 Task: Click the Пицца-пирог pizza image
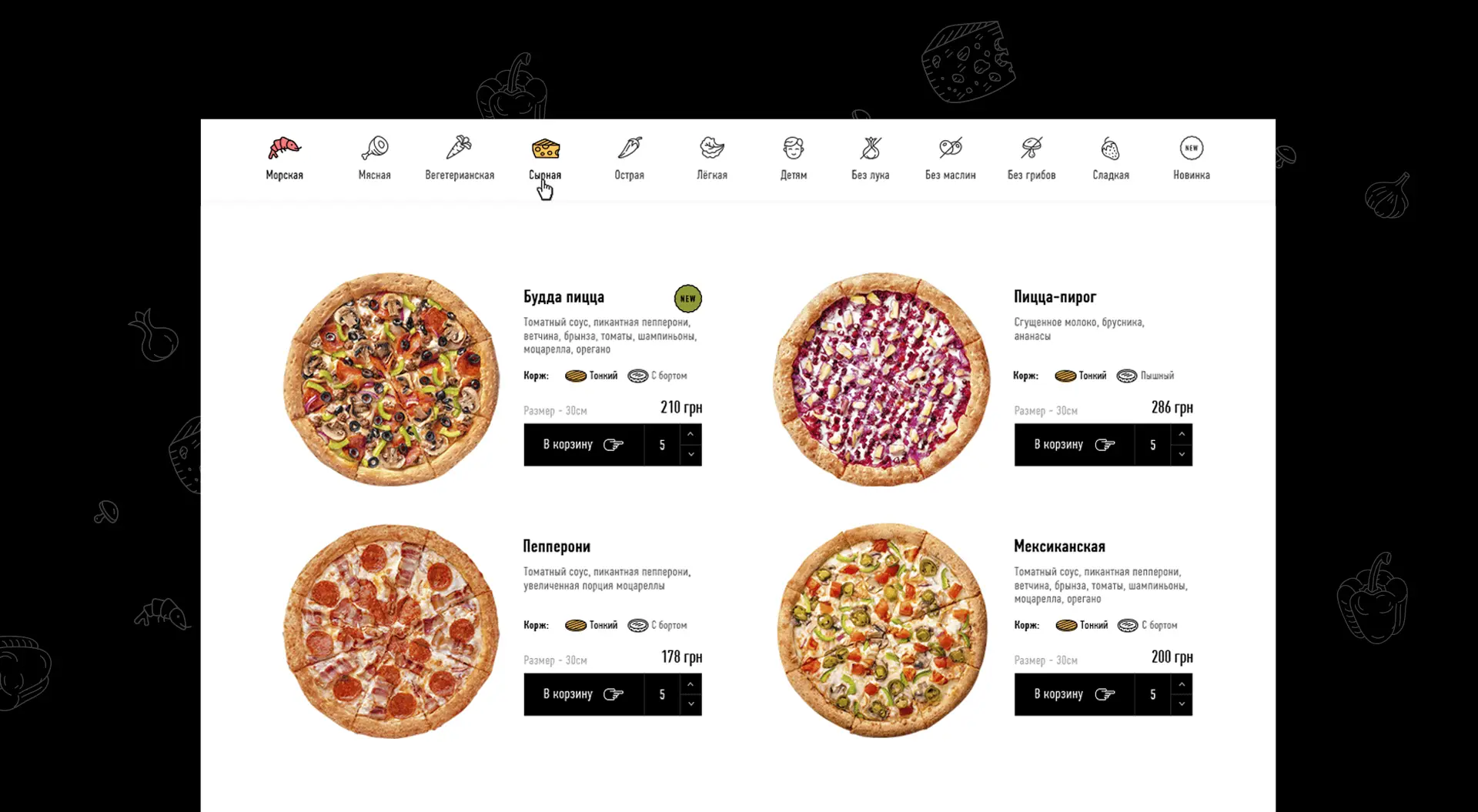(x=882, y=379)
